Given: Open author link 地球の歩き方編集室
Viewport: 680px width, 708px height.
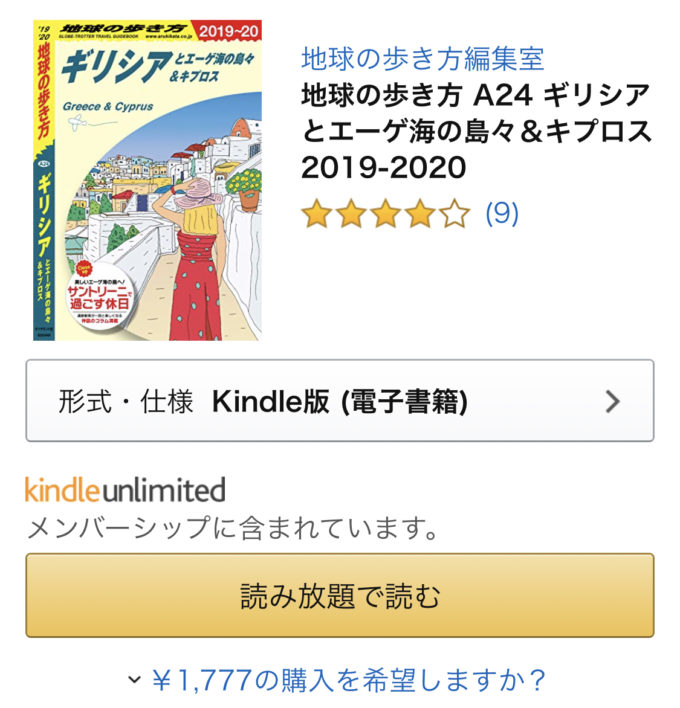Looking at the screenshot, I should (x=423, y=59).
